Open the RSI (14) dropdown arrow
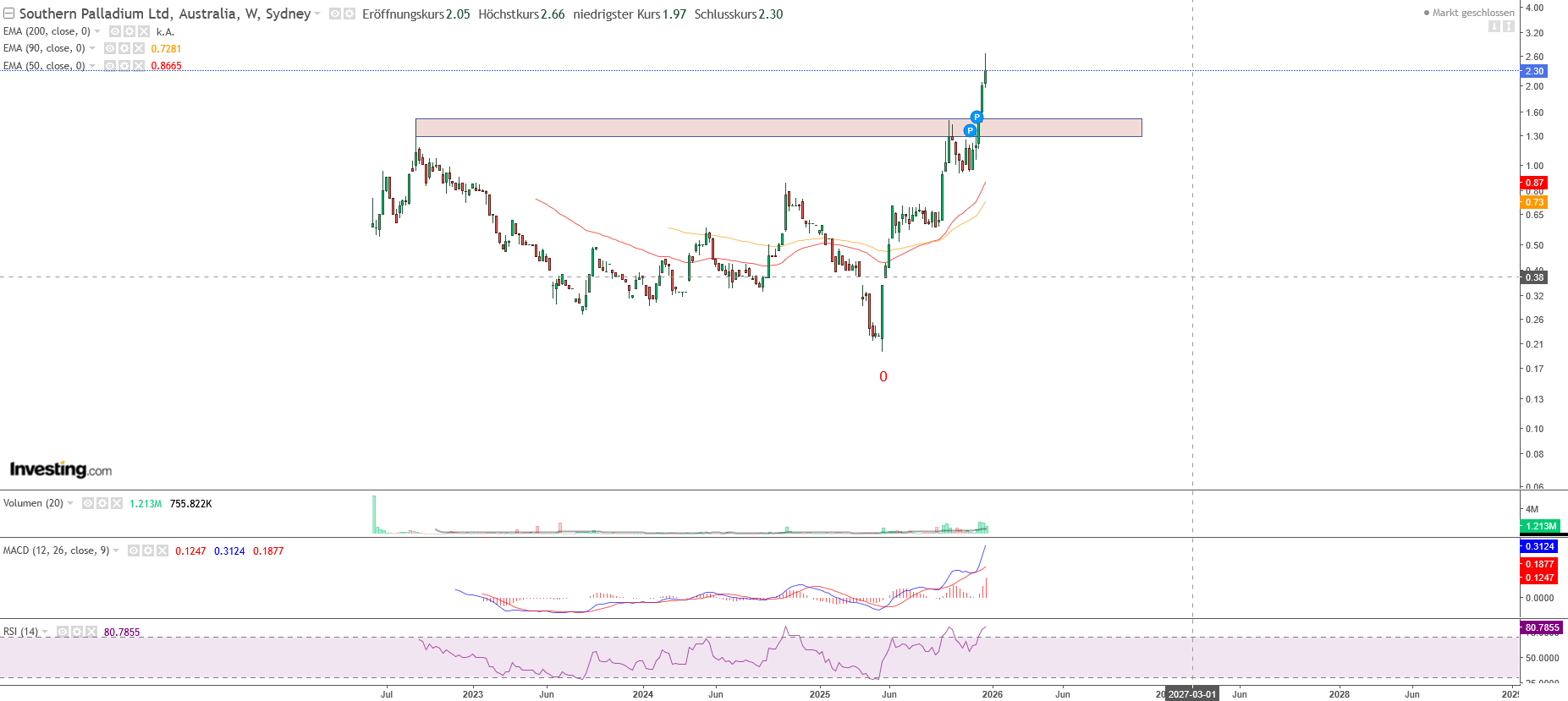 coord(45,632)
